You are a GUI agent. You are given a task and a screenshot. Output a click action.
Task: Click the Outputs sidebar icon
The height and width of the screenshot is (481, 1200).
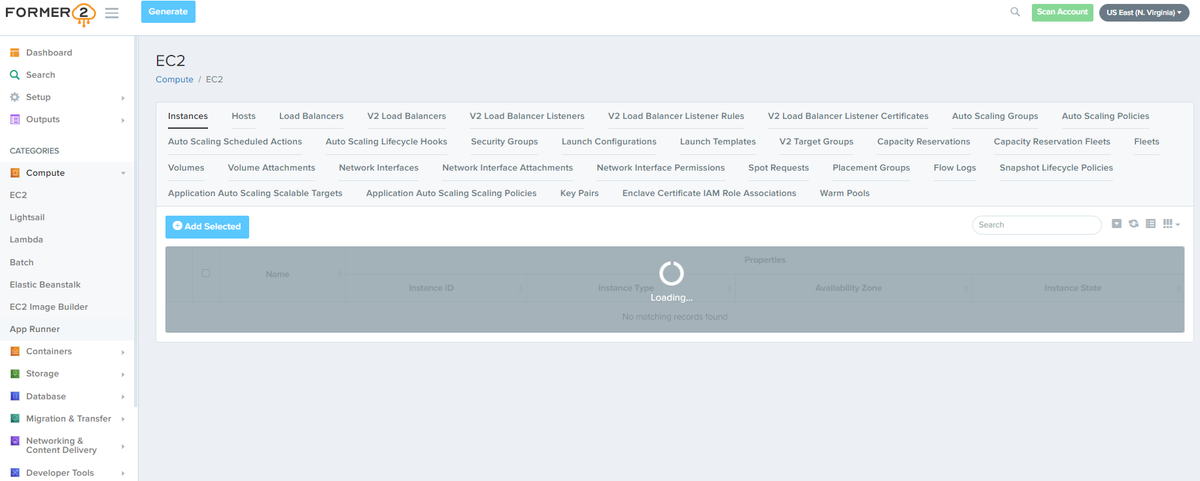point(15,119)
